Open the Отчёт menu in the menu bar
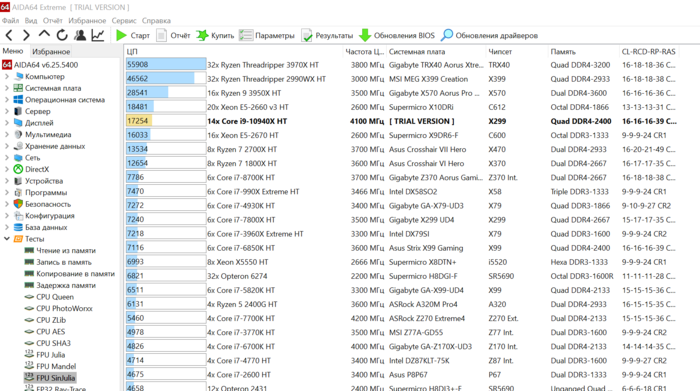Image resolution: width=700 pixels, height=391 pixels. tap(53, 21)
